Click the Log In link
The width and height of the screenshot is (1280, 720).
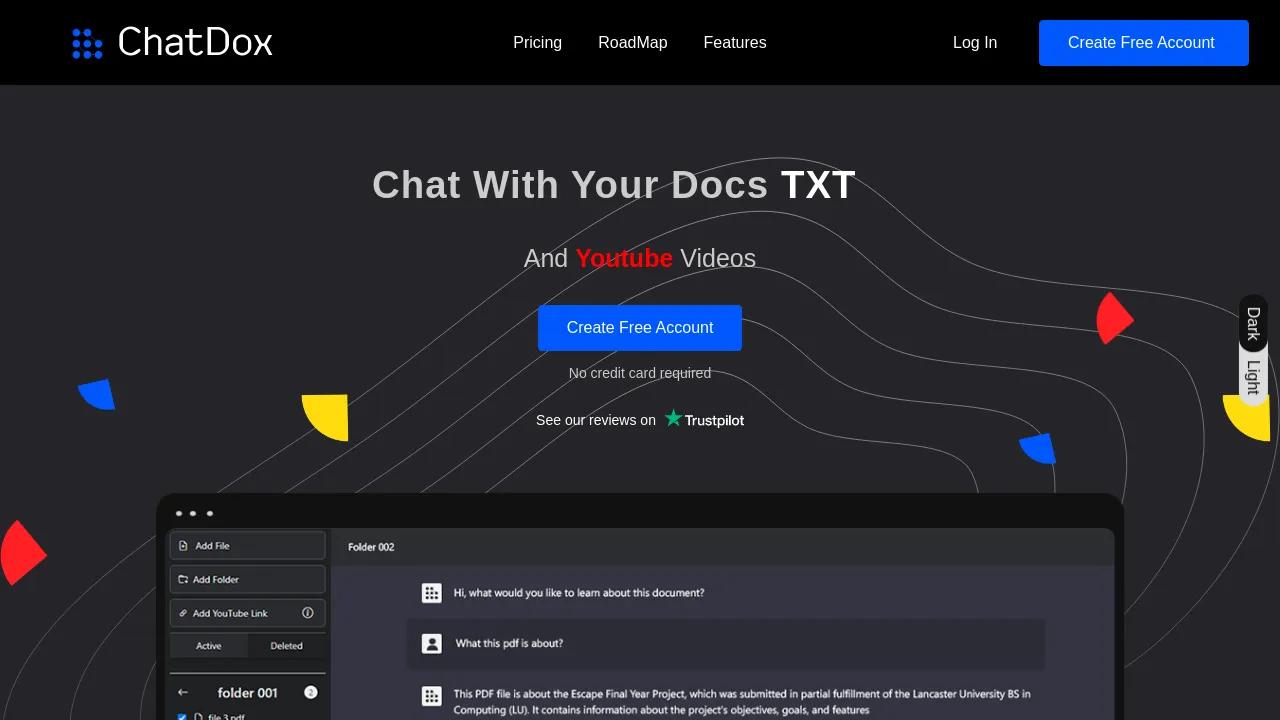[x=975, y=43]
